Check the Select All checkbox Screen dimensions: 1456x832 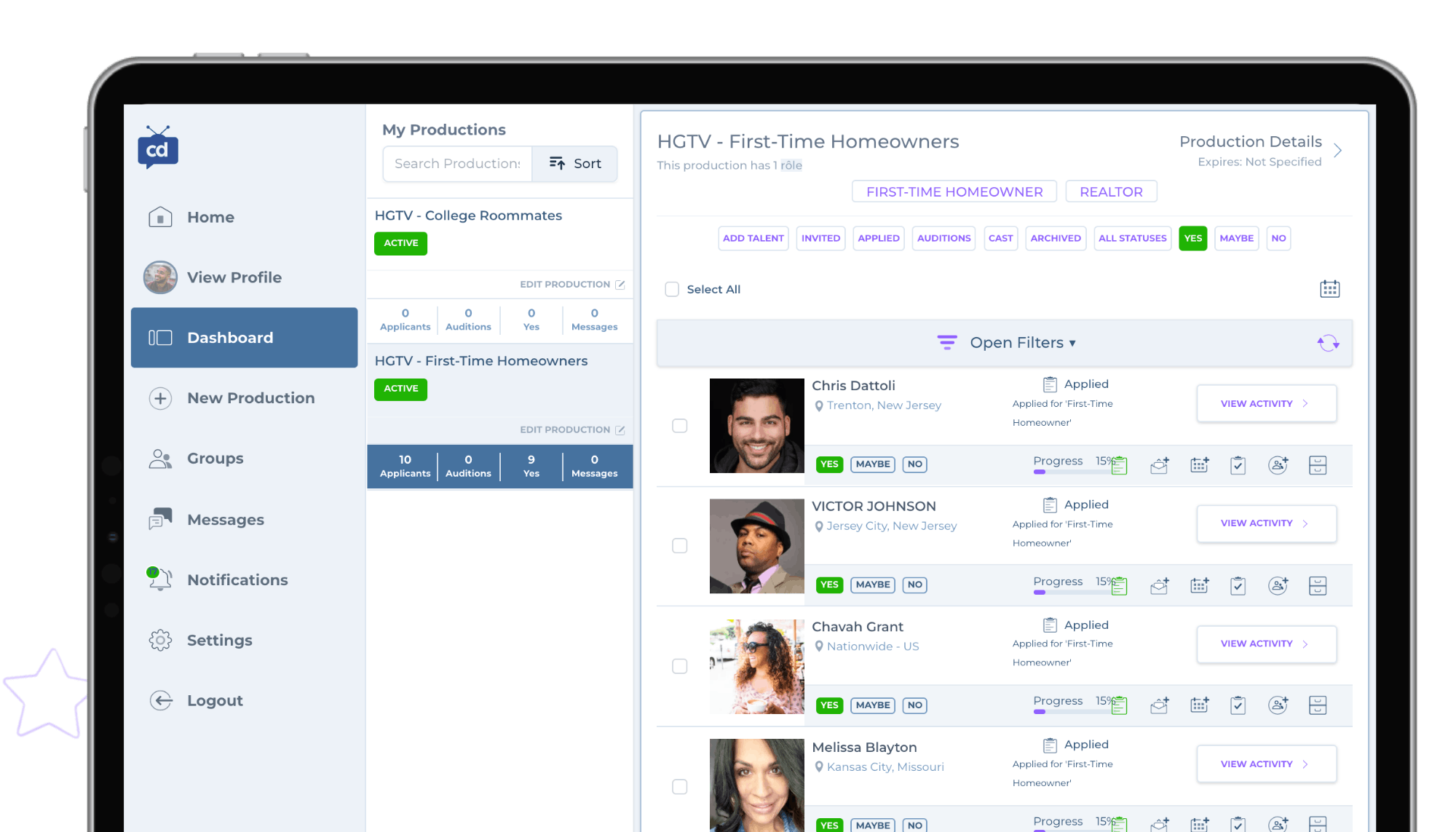[x=672, y=290]
